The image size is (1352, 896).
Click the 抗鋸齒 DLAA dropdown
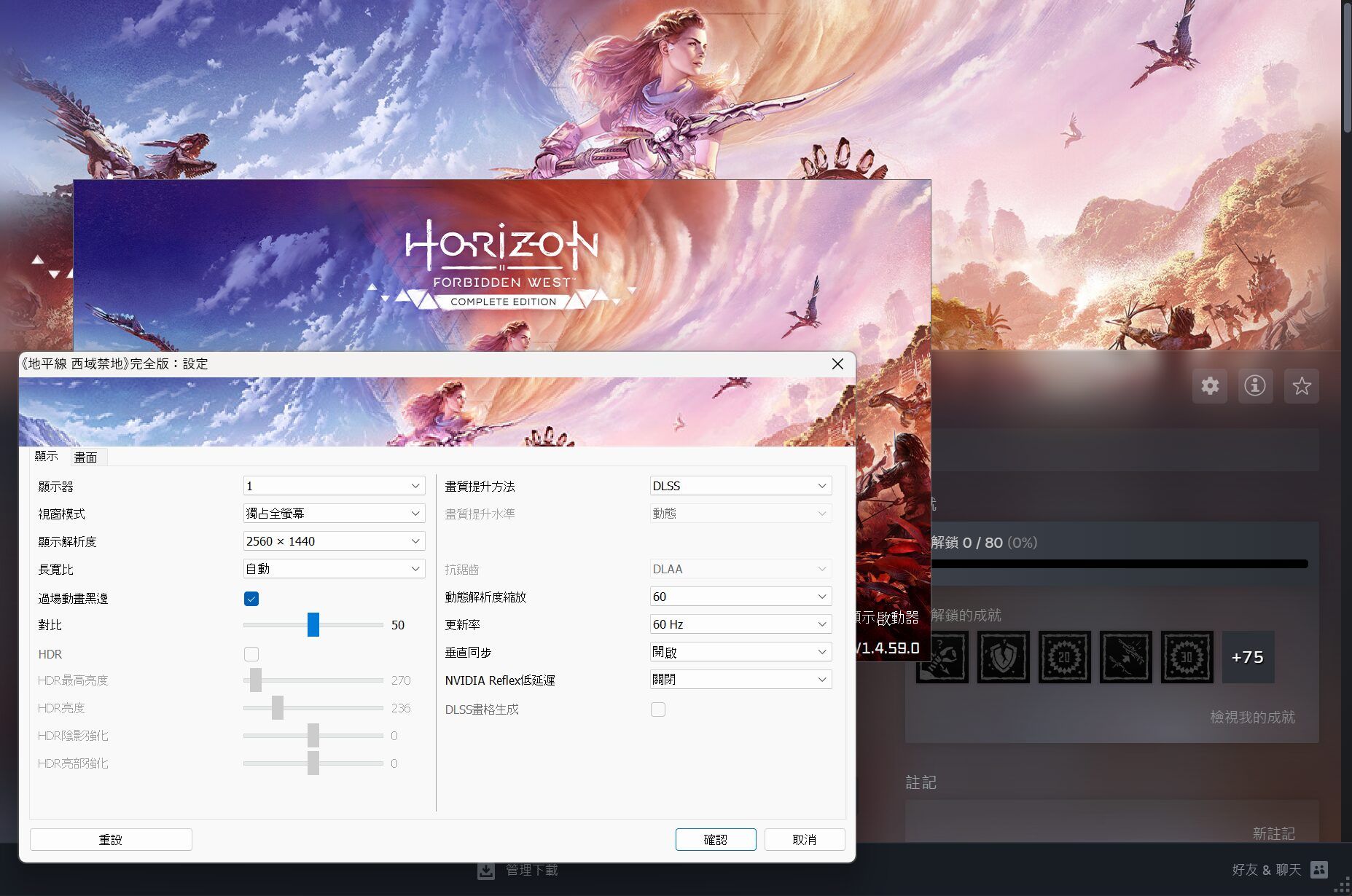pyautogui.click(x=741, y=569)
